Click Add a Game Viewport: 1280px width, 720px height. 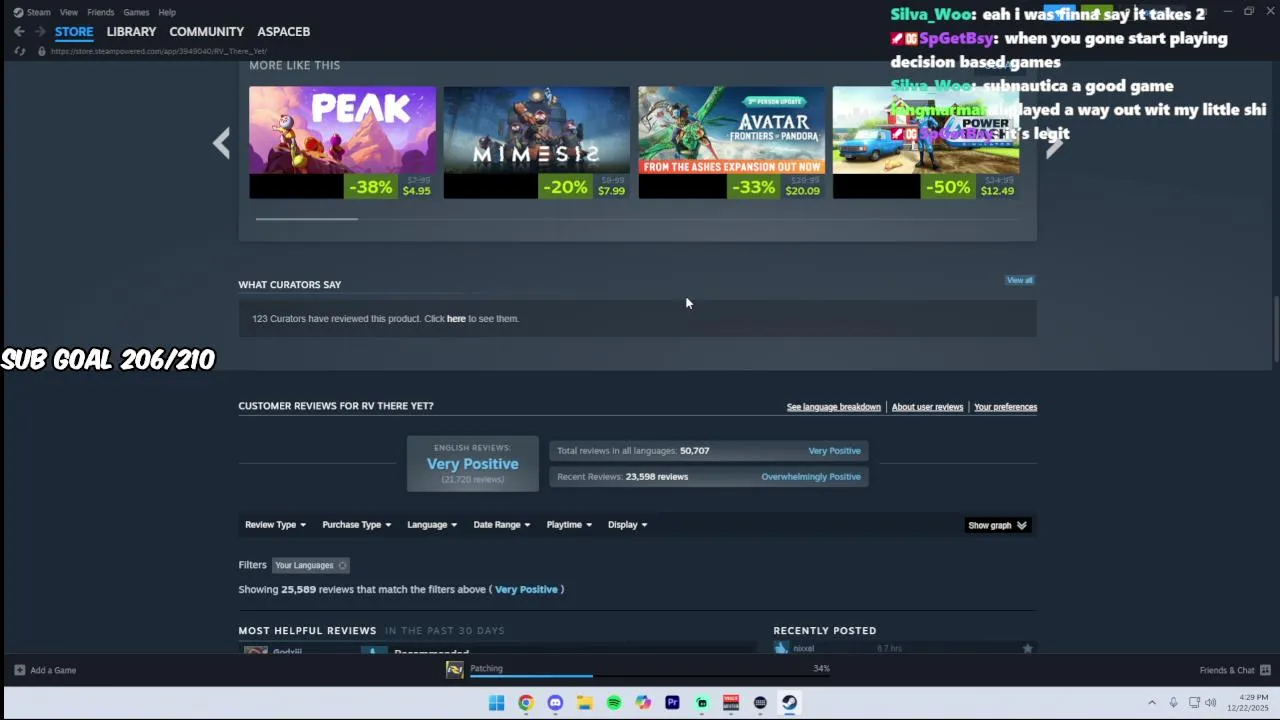pos(45,670)
